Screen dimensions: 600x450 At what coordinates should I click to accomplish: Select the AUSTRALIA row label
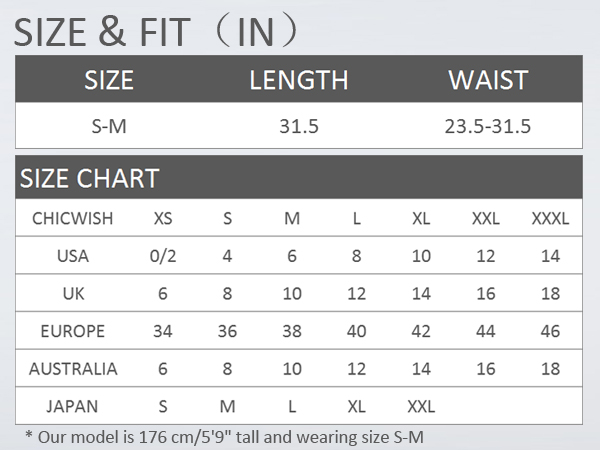(x=73, y=368)
